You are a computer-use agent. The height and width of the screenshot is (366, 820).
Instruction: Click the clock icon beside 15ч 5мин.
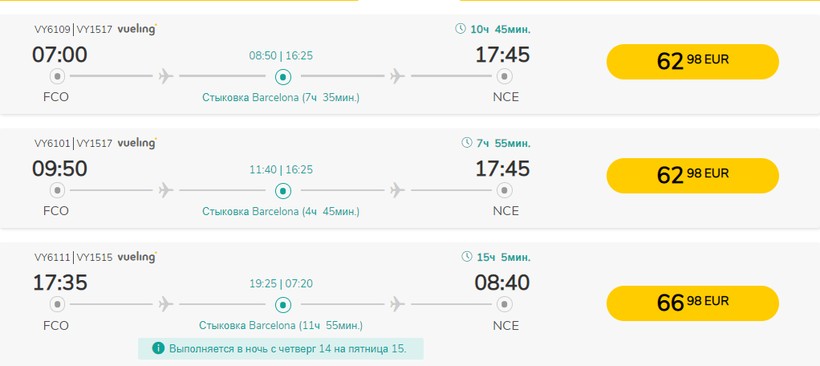(466, 257)
